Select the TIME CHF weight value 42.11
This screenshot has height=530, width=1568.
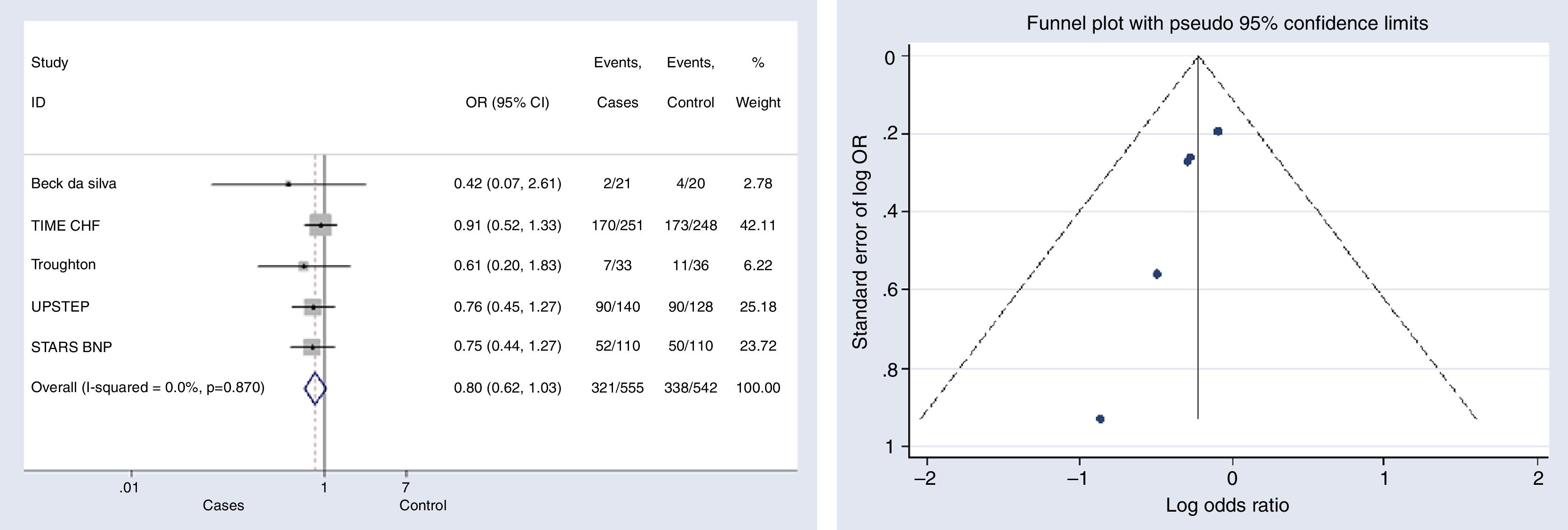757,225
